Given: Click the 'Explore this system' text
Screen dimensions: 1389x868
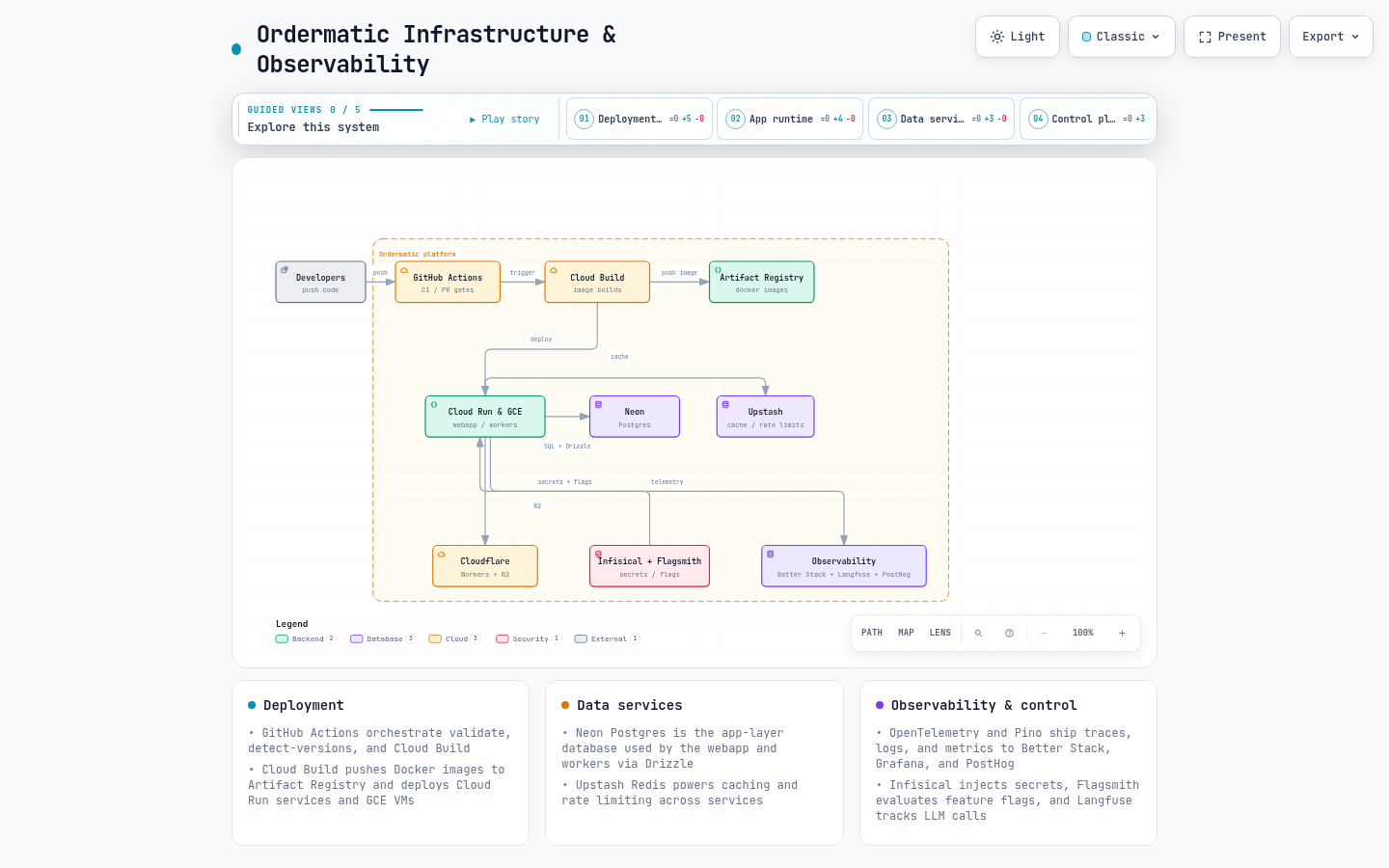Looking at the screenshot, I should pyautogui.click(x=313, y=127).
